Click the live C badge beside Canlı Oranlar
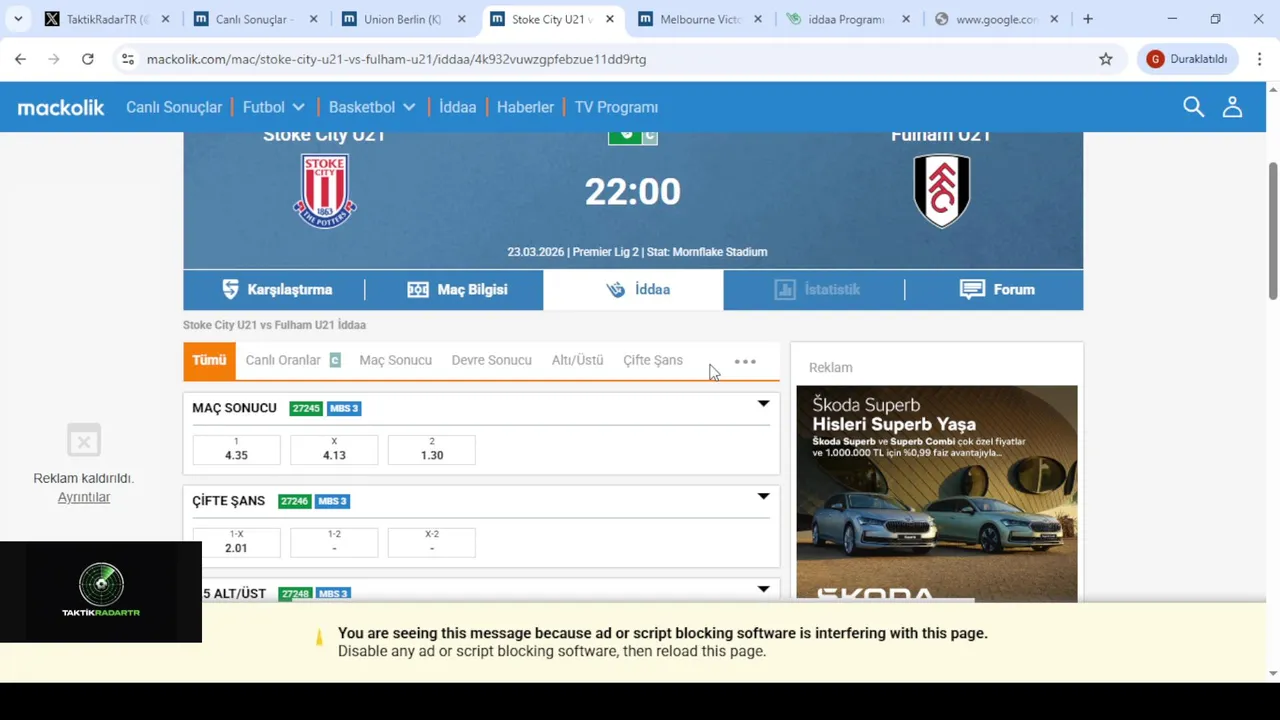Viewport: 1280px width, 720px height. pos(335,360)
